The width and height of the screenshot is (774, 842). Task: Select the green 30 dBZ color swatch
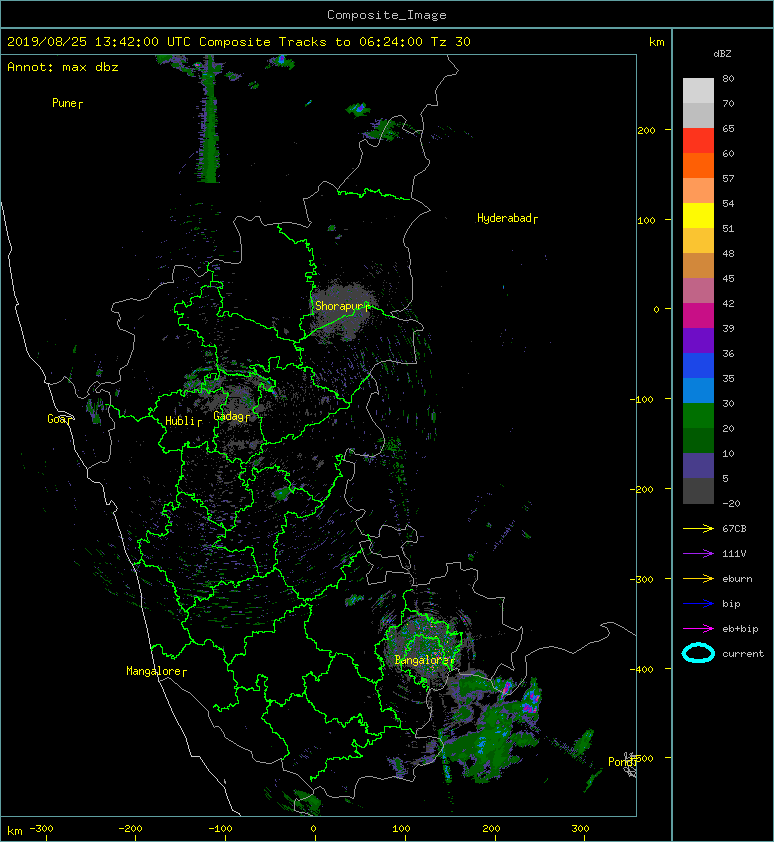(698, 416)
